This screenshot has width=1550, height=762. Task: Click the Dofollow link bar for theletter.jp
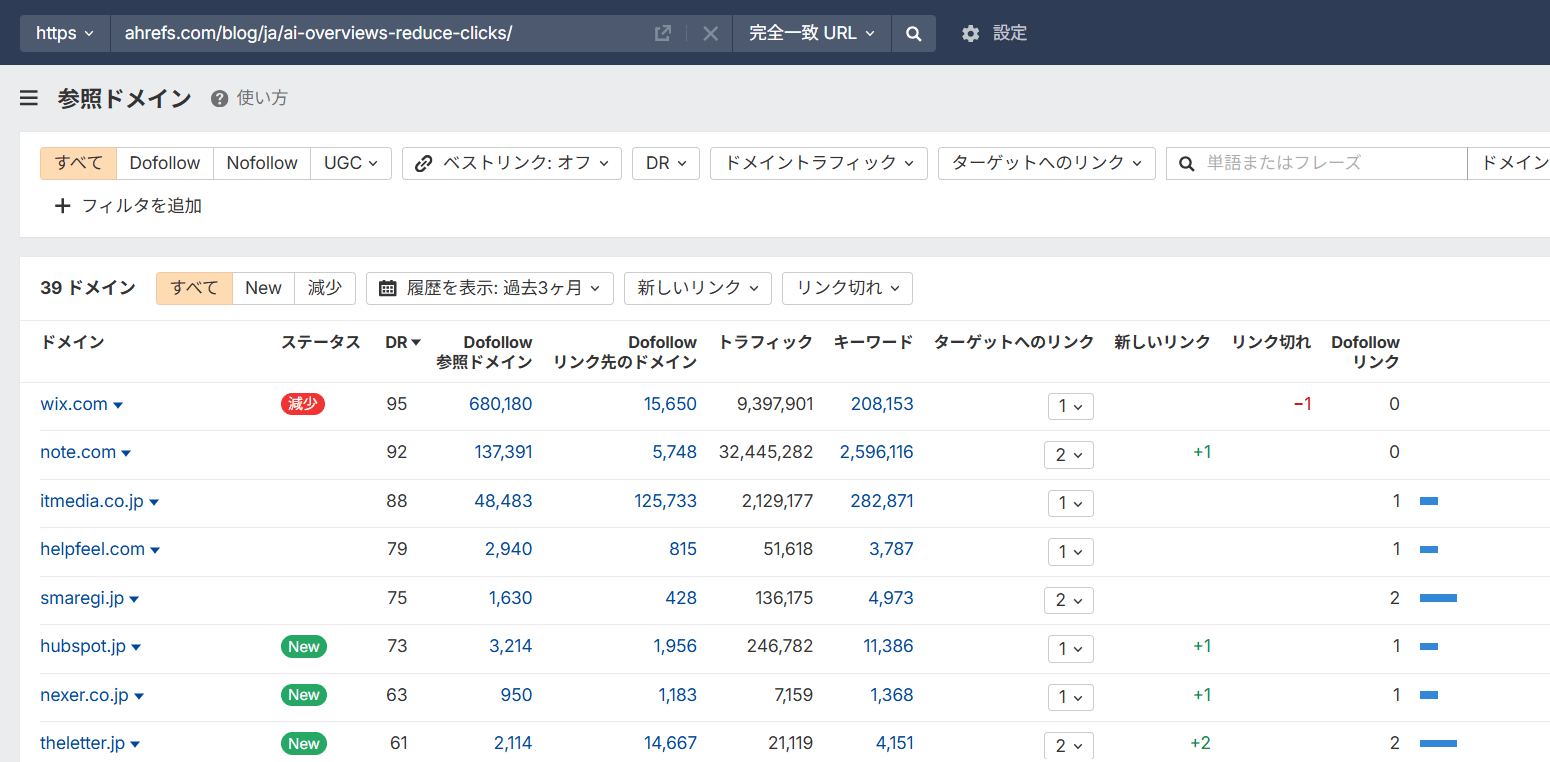click(x=1438, y=743)
